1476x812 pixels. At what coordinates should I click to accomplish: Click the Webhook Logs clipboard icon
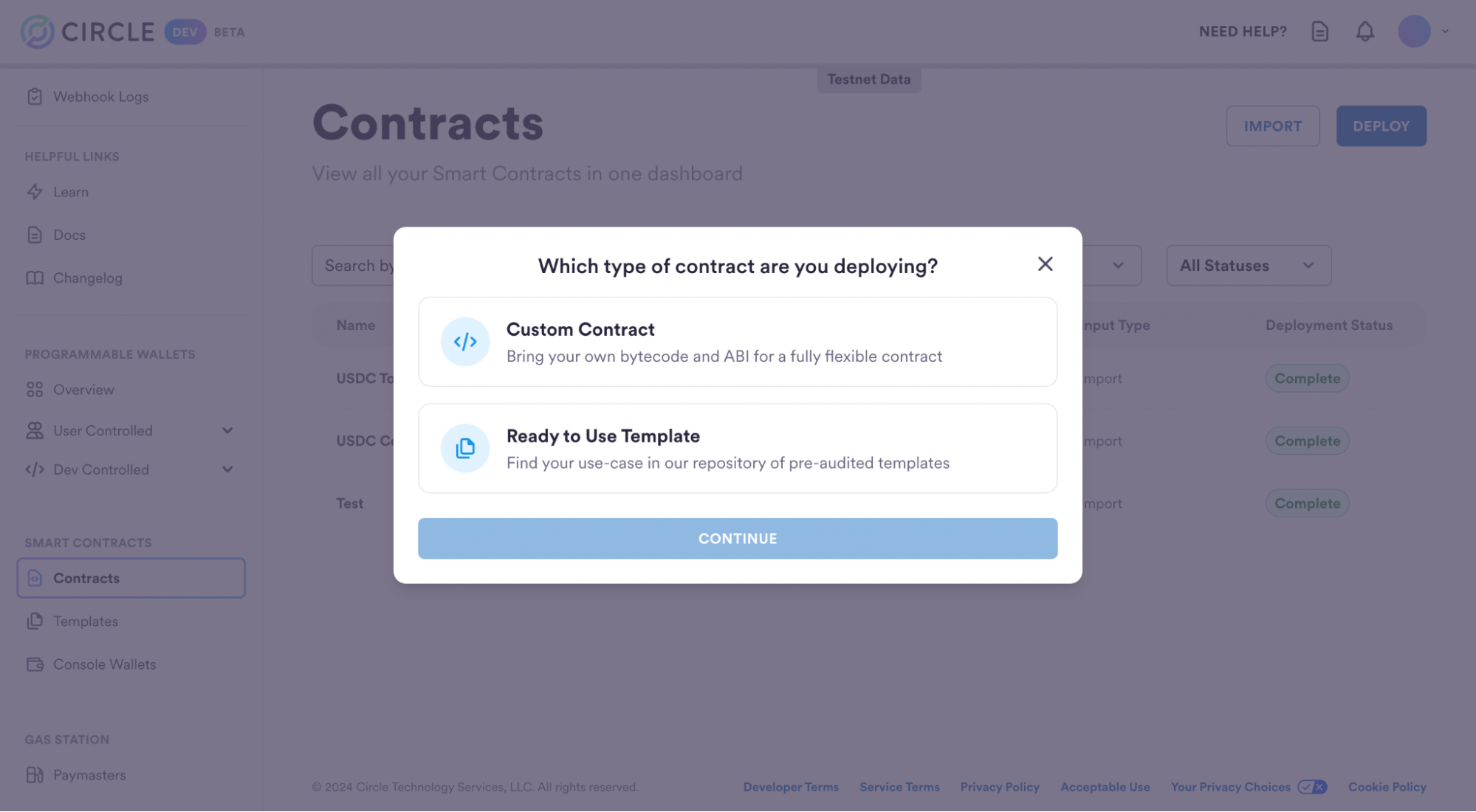click(35, 97)
